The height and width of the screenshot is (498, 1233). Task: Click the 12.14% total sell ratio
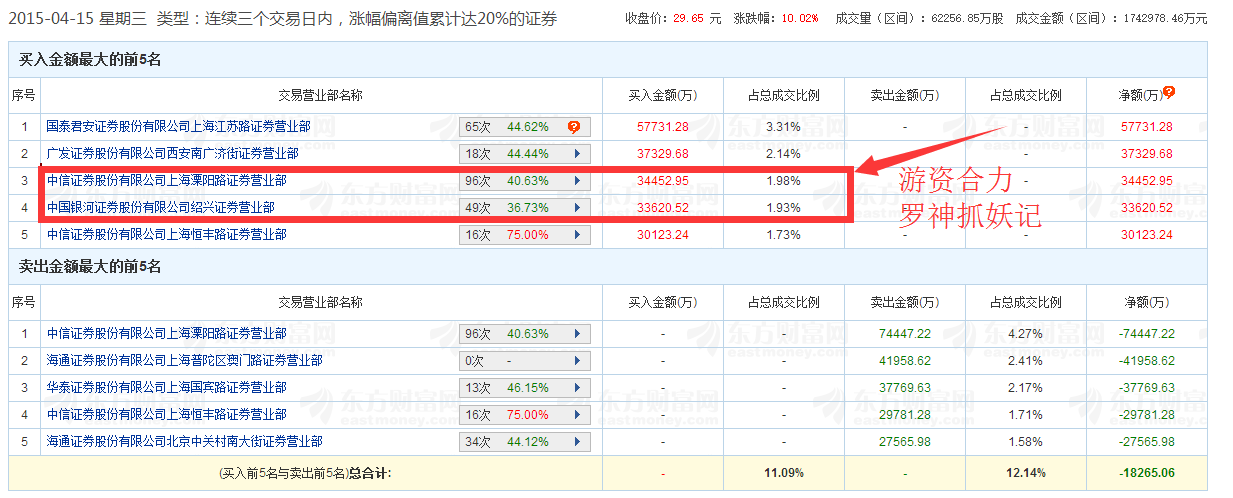coord(1025,471)
